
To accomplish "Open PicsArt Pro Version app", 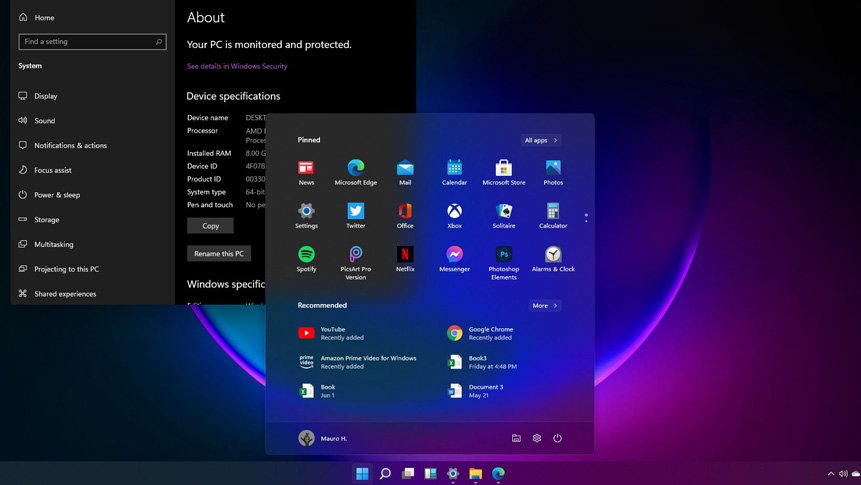I will pyautogui.click(x=355, y=255).
